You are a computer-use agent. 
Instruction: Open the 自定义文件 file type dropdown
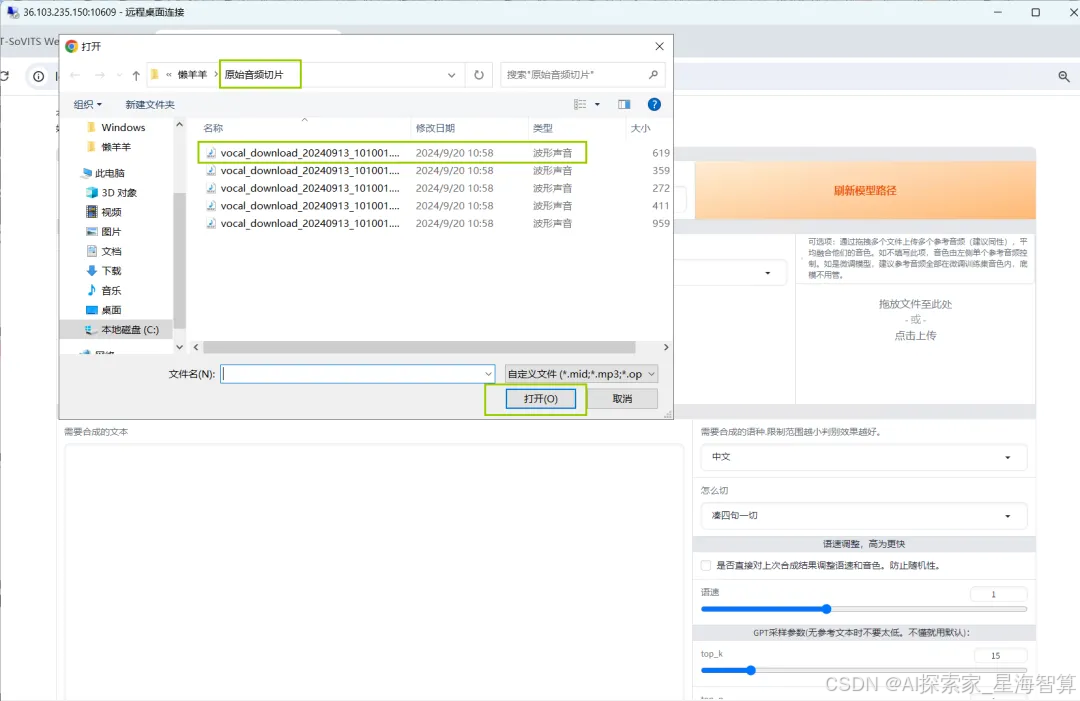click(x=577, y=372)
